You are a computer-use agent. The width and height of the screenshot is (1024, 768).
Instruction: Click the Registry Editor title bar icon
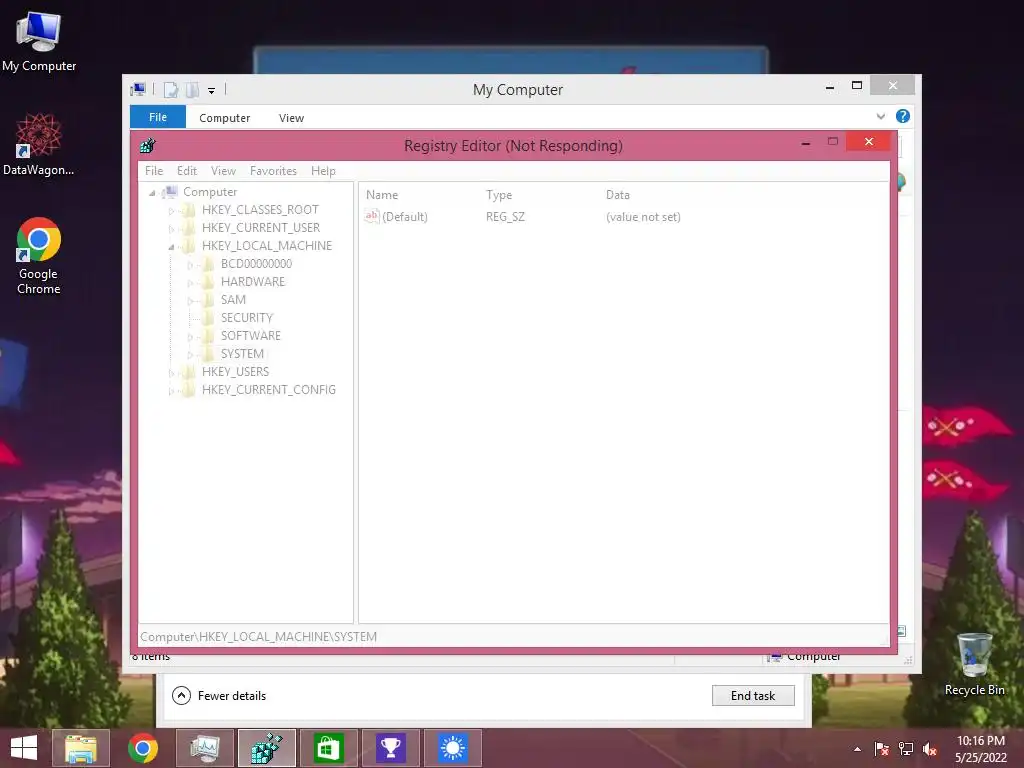pyautogui.click(x=148, y=145)
